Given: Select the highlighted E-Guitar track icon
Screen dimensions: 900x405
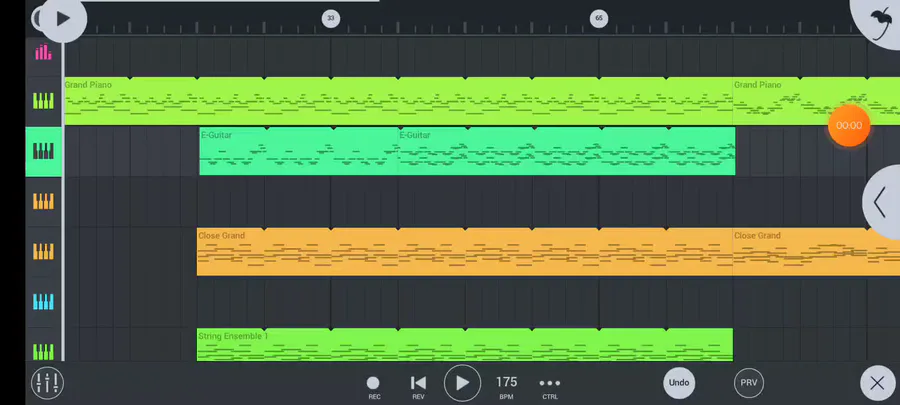Looking at the screenshot, I should 44,151.
